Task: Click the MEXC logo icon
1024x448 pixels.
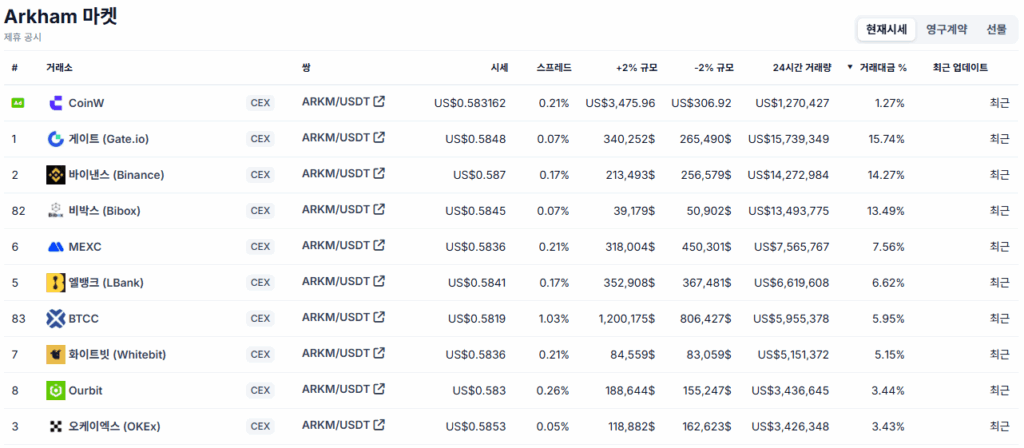Action: click(x=56, y=247)
